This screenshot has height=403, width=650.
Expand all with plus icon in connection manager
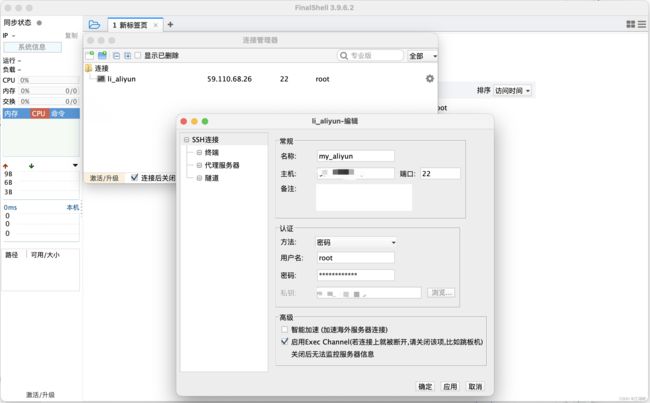[128, 56]
